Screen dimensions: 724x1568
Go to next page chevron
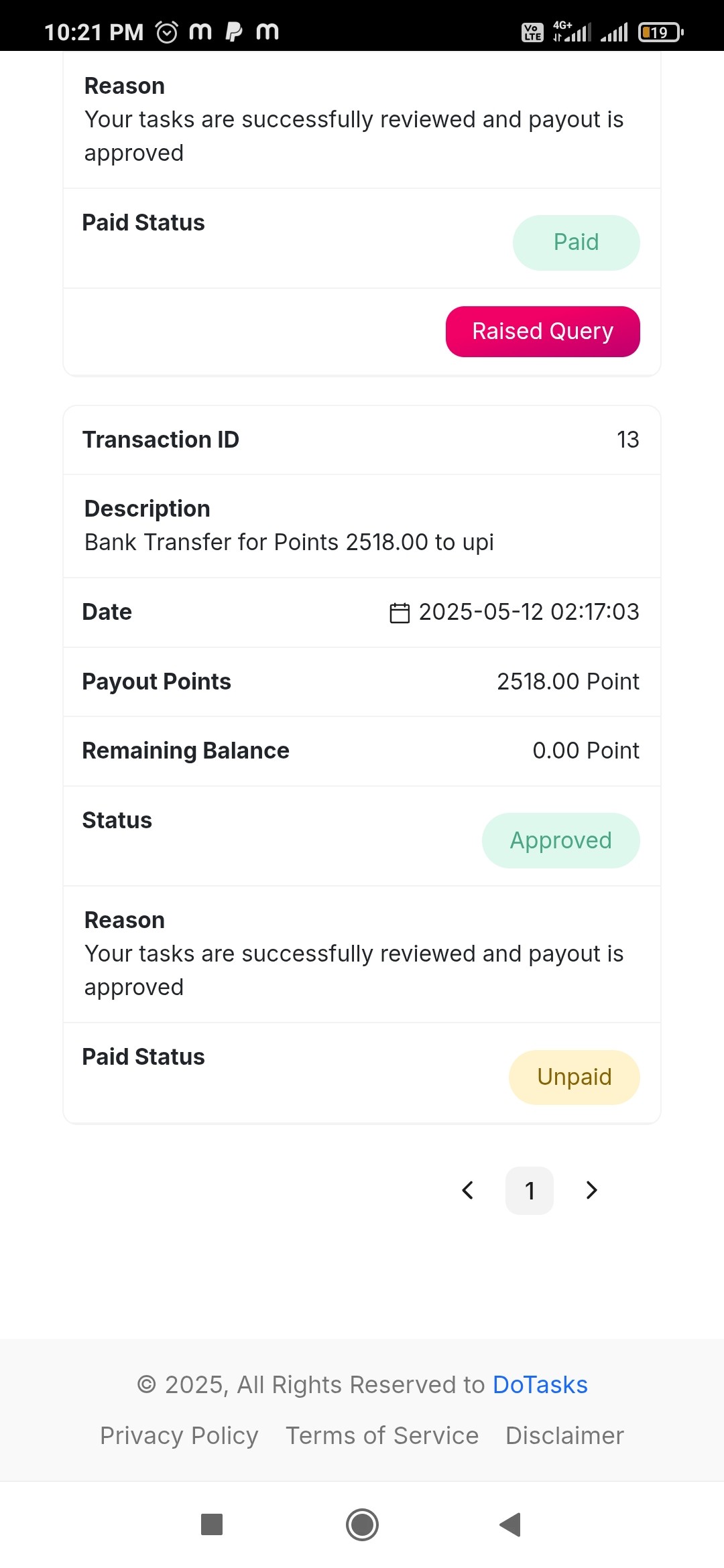click(591, 1190)
